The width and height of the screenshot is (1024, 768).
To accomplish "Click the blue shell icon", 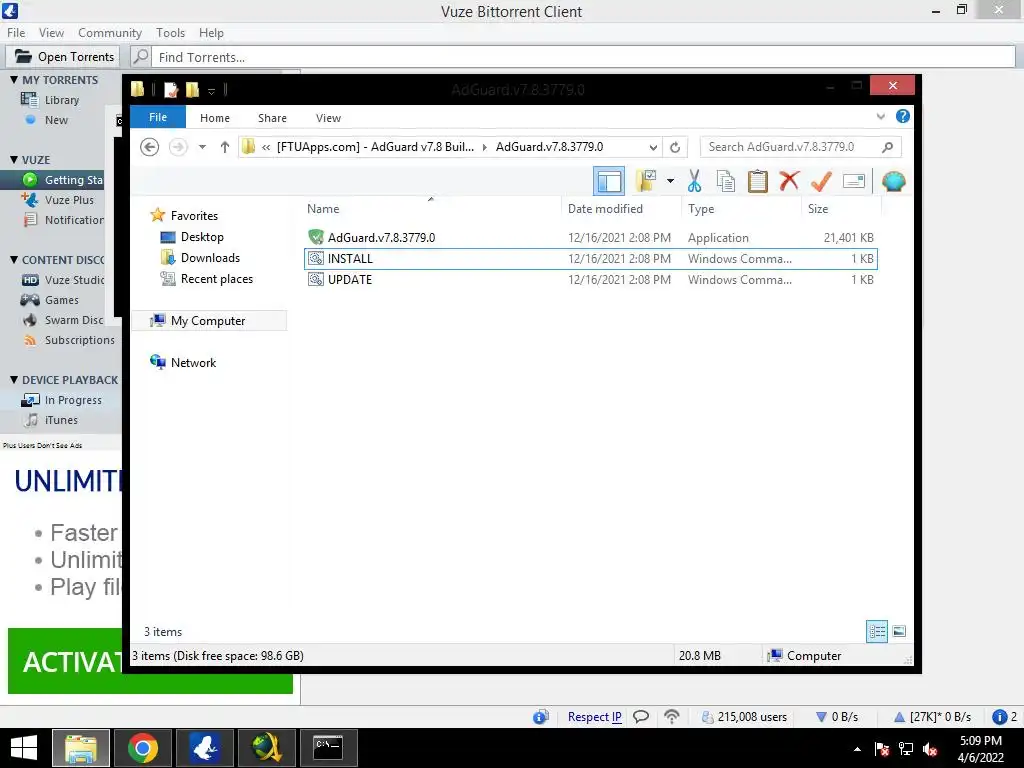I will [893, 181].
